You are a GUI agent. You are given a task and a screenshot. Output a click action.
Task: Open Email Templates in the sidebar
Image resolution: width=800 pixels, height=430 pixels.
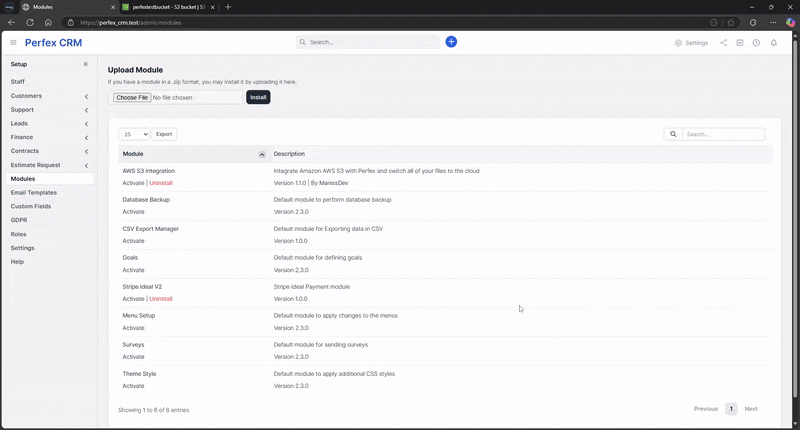[34, 192]
